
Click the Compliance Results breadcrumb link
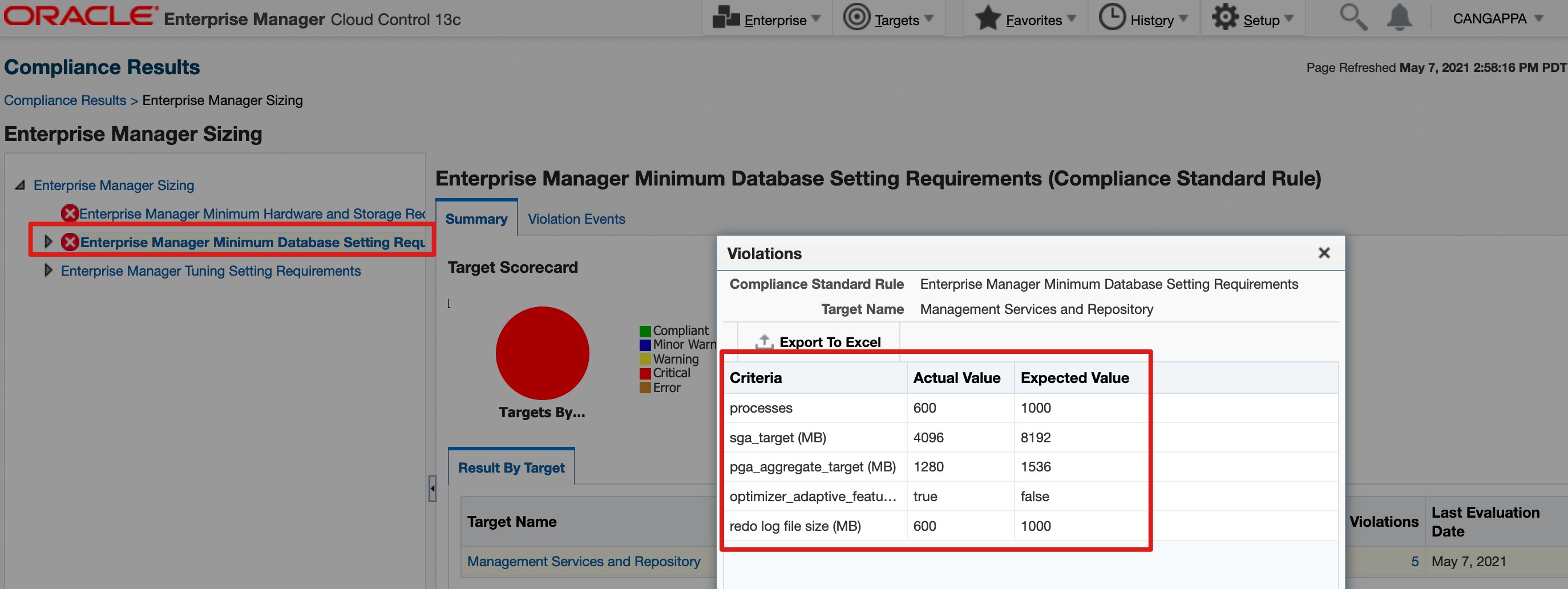[65, 100]
